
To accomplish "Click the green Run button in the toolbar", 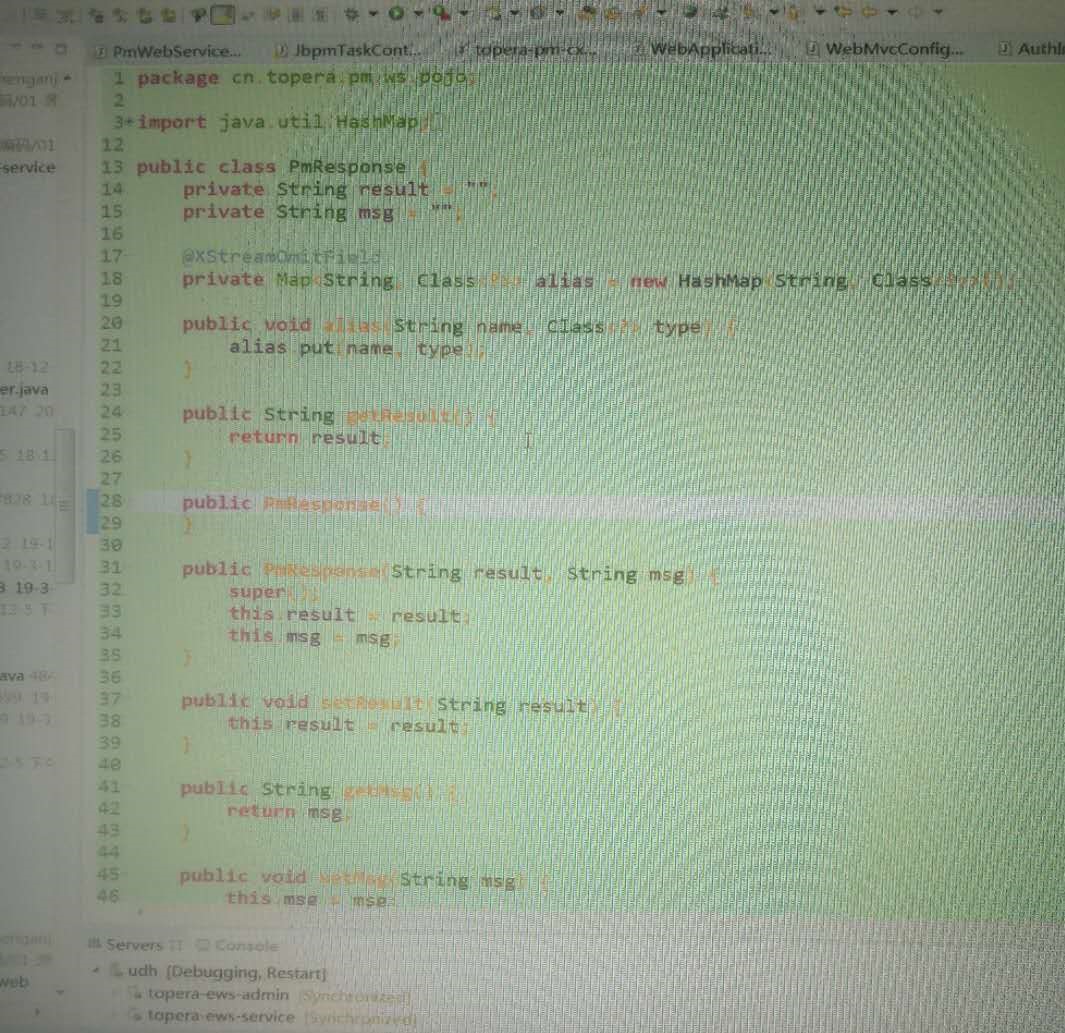I will point(397,13).
